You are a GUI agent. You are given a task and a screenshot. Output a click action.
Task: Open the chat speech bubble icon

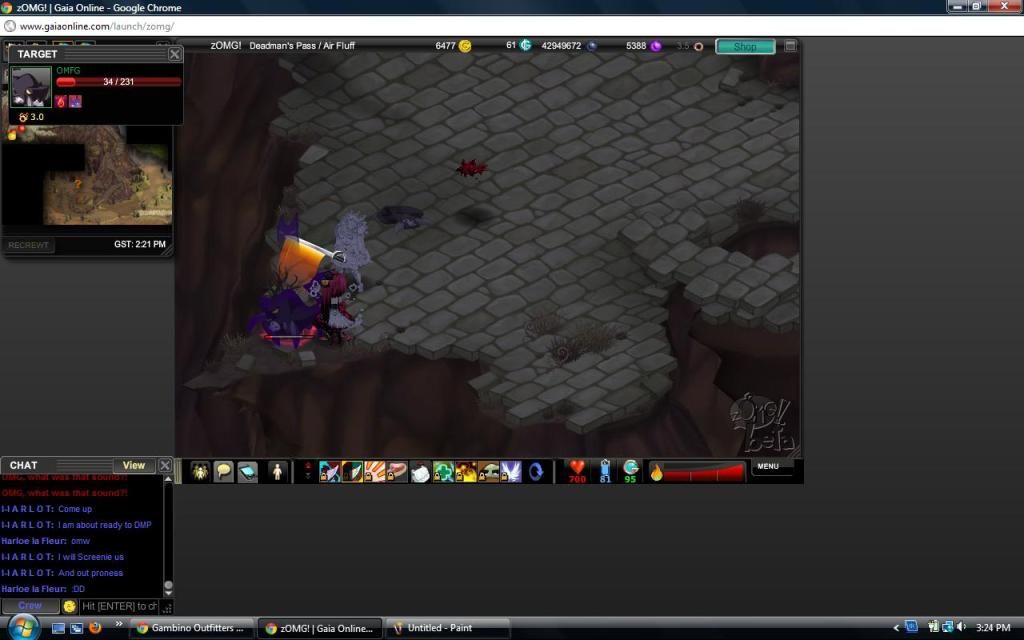click(223, 472)
